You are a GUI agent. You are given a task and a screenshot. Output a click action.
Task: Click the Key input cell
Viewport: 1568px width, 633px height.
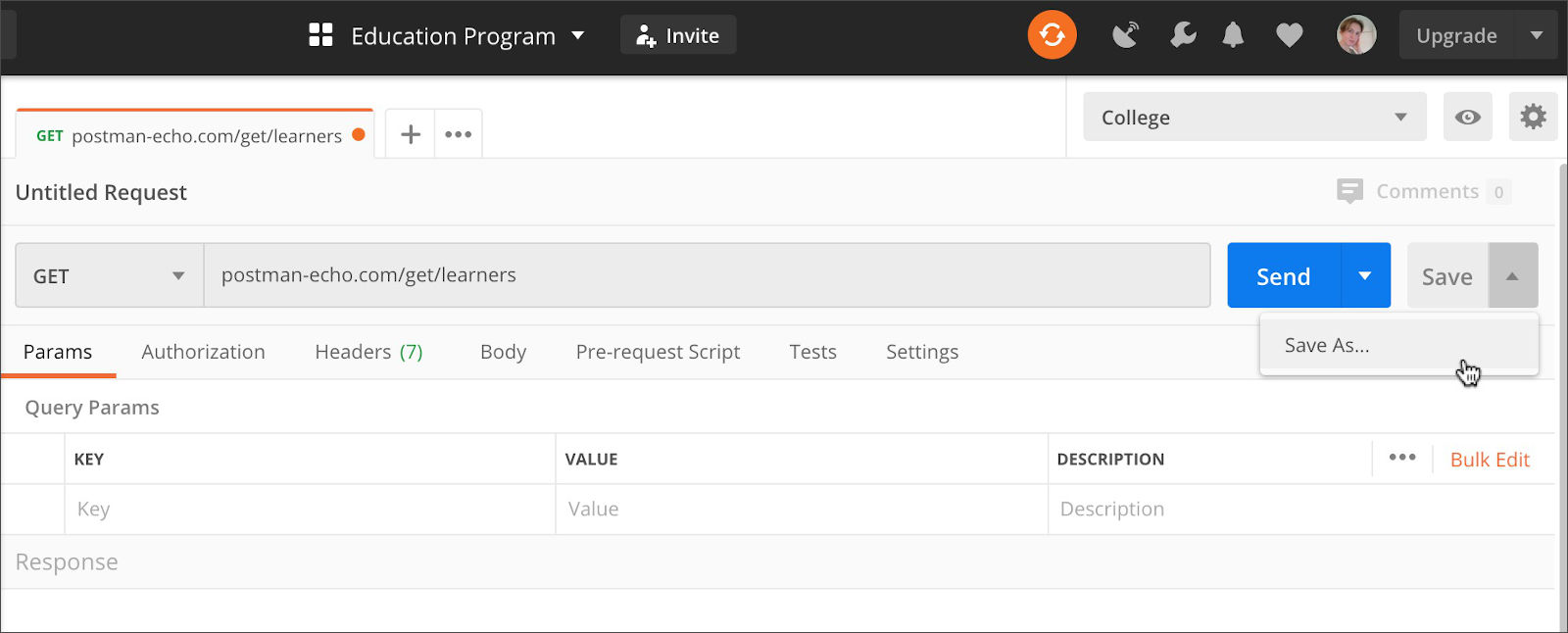tap(310, 509)
